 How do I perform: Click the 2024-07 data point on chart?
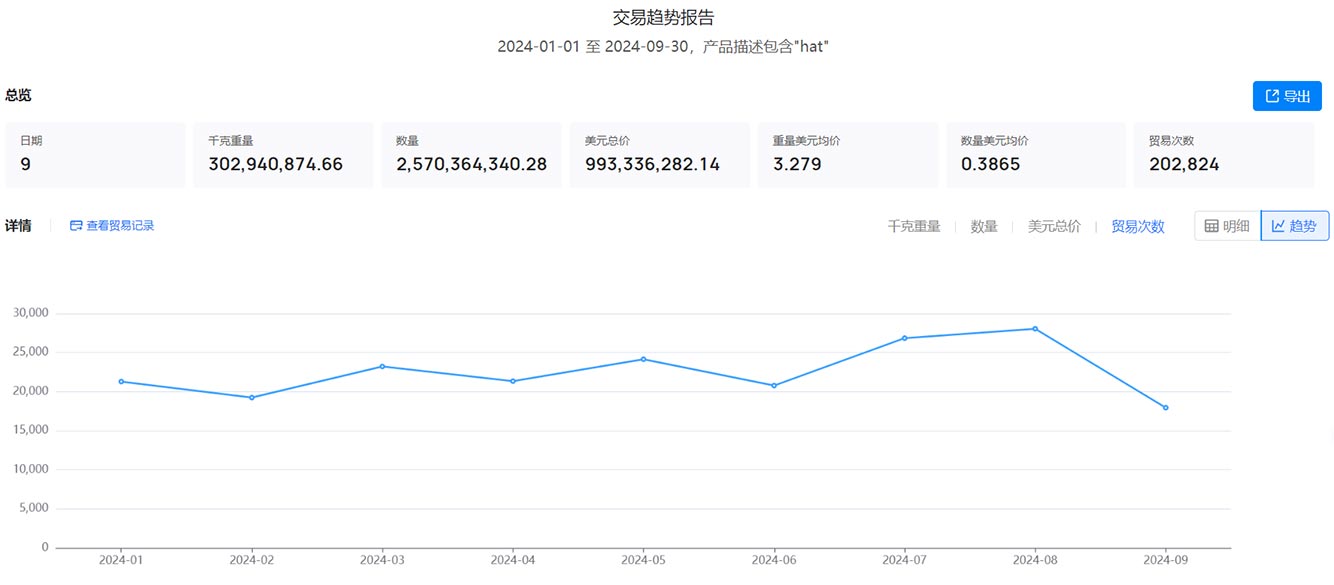(904, 338)
